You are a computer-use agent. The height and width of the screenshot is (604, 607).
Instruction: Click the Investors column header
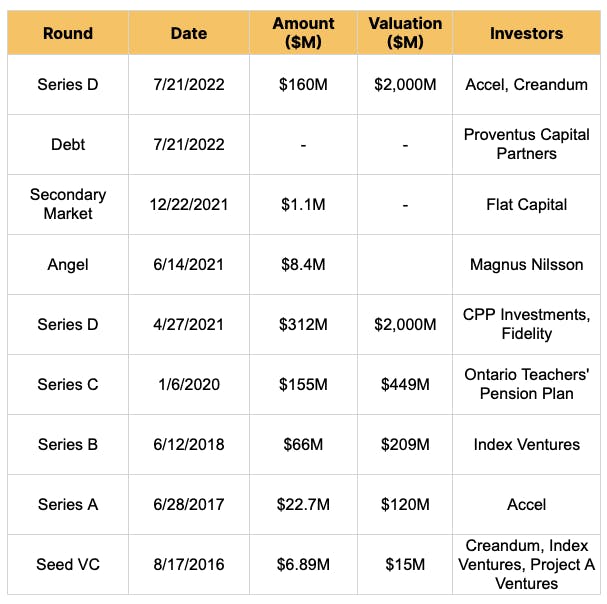[x=526, y=33]
